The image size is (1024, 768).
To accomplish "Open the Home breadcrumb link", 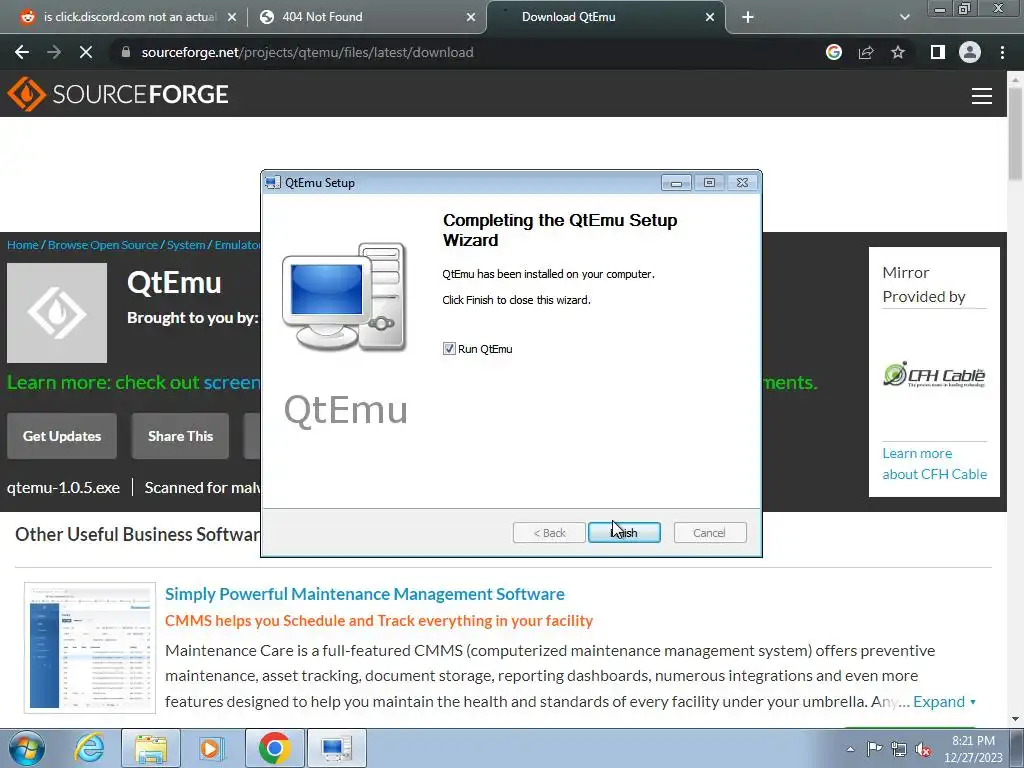I will coord(23,245).
